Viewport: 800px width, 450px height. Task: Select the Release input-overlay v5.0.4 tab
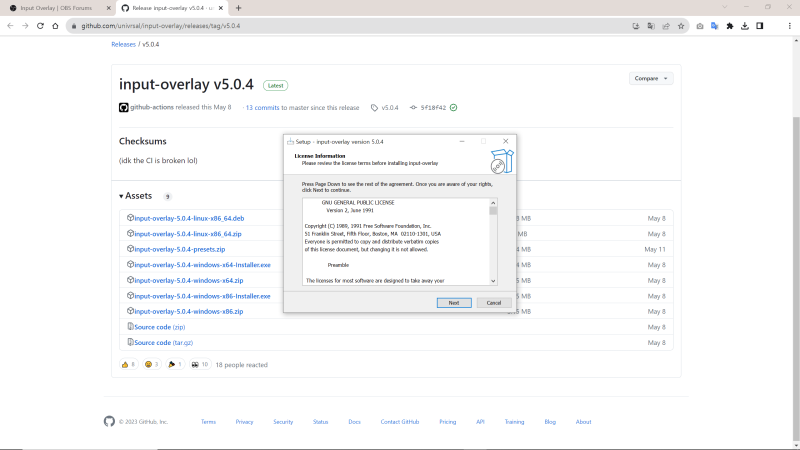point(172,8)
